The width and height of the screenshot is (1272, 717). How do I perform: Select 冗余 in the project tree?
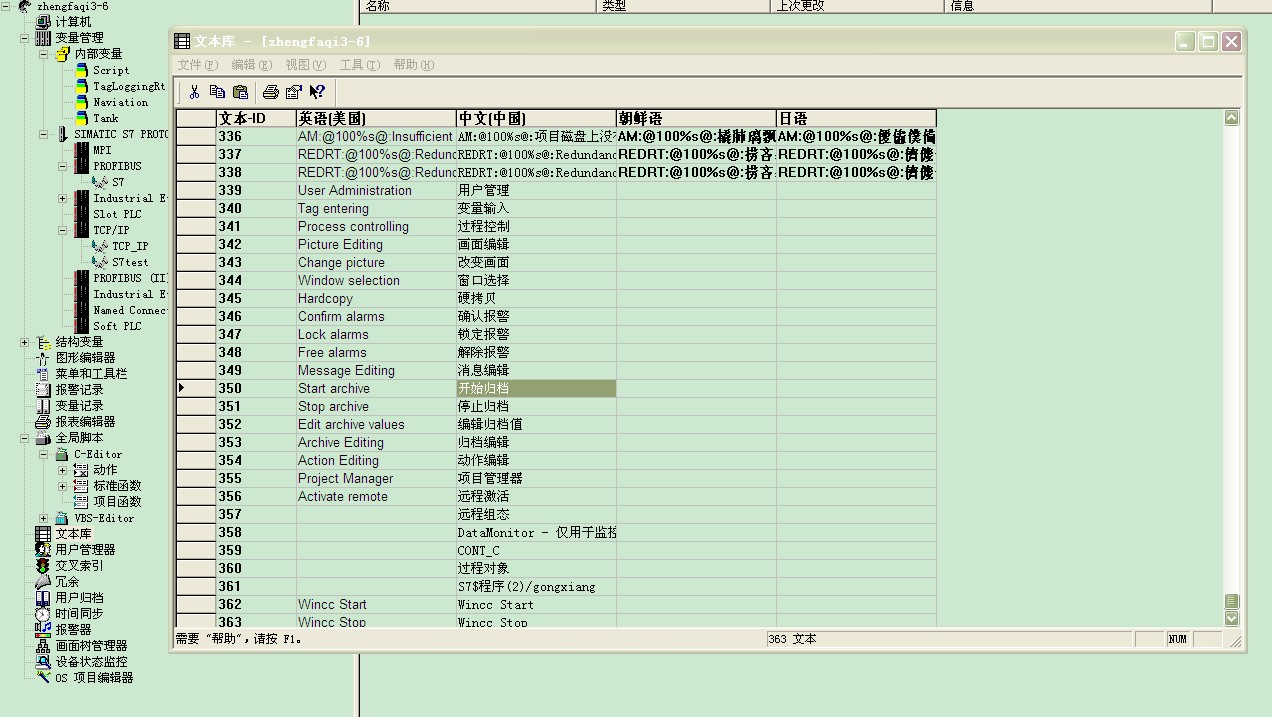67,581
